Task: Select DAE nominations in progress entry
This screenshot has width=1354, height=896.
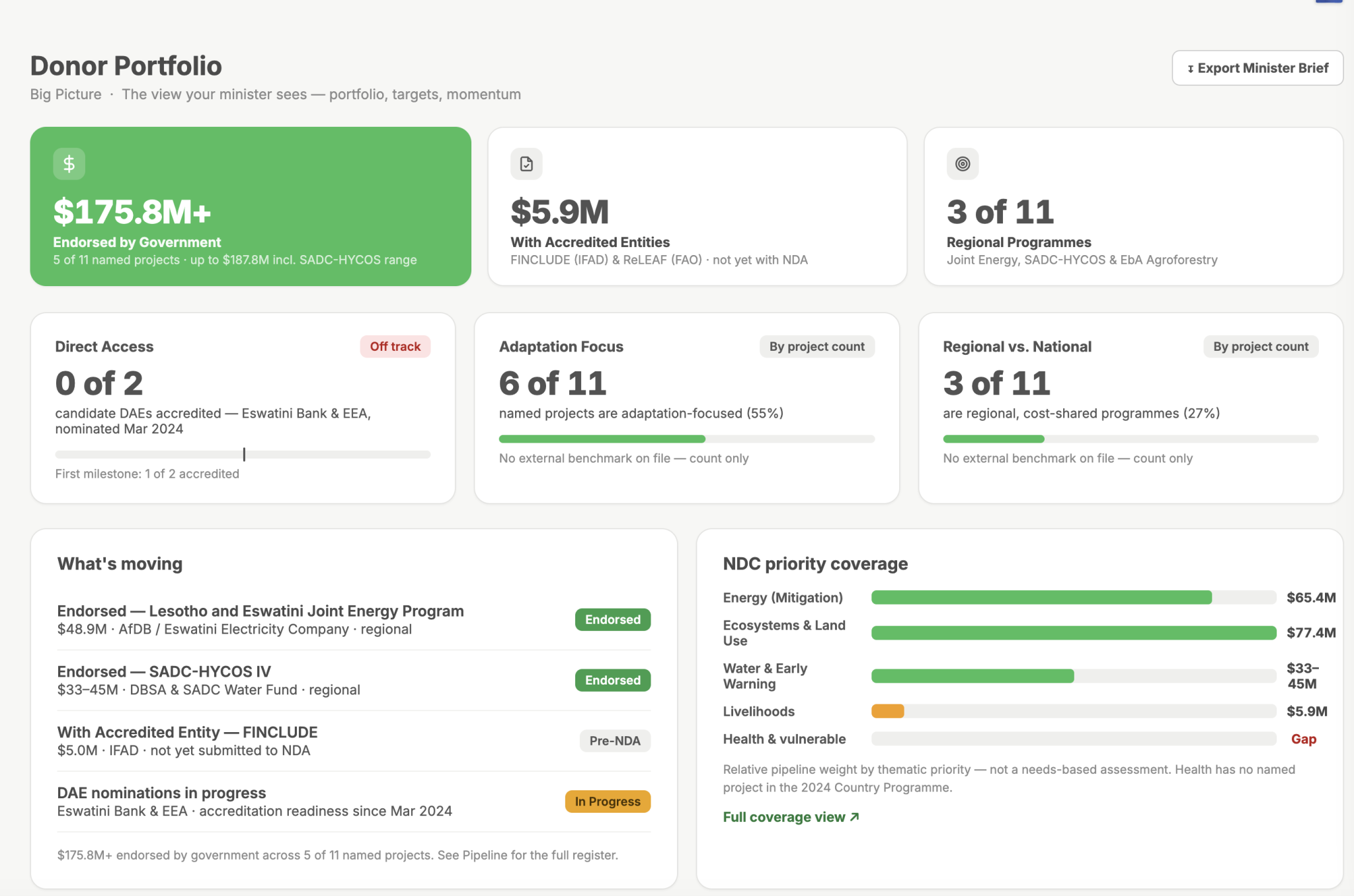Action: tap(354, 802)
